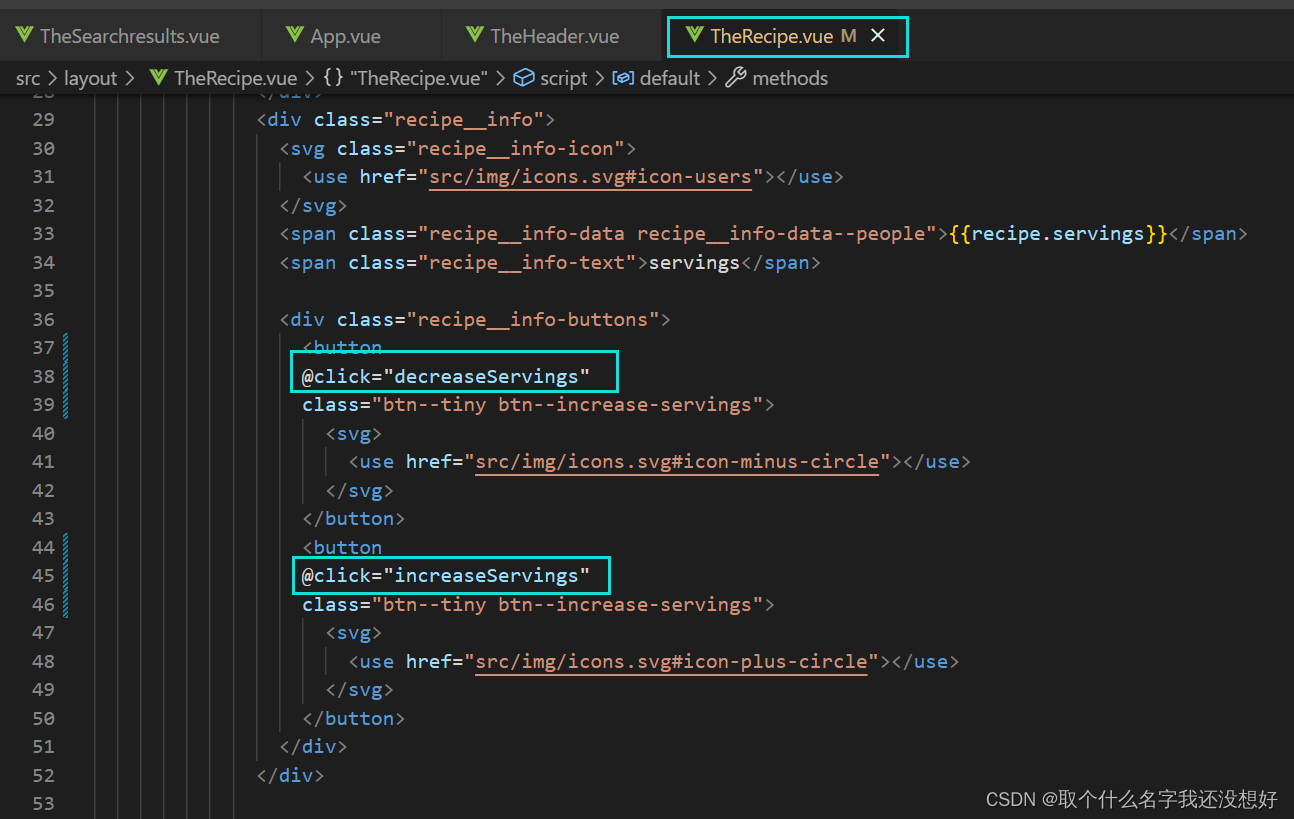Click closing div tag on line 51
The height and width of the screenshot is (819, 1294).
click(314, 747)
